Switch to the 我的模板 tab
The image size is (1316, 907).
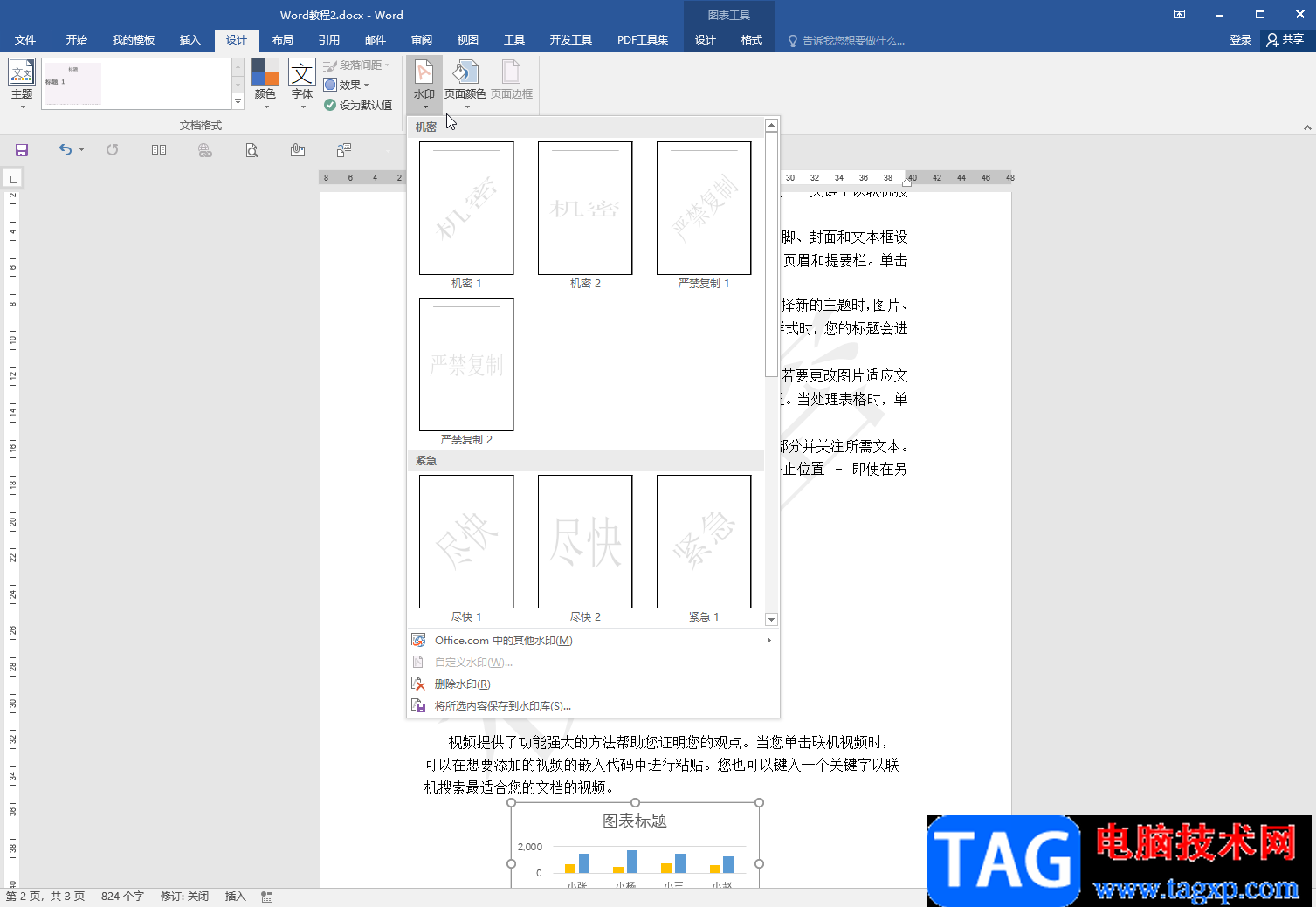[x=134, y=40]
